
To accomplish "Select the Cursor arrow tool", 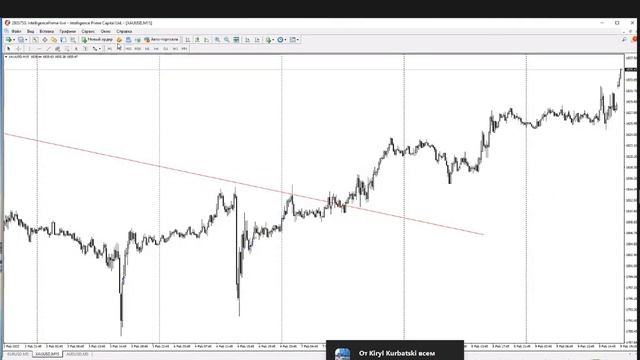I will tap(8, 49).
